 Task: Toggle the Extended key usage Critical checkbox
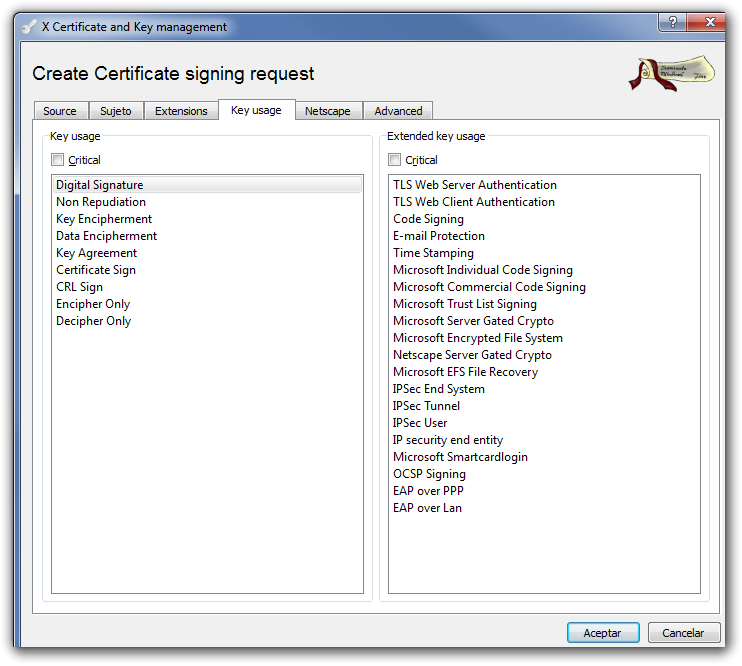click(395, 160)
